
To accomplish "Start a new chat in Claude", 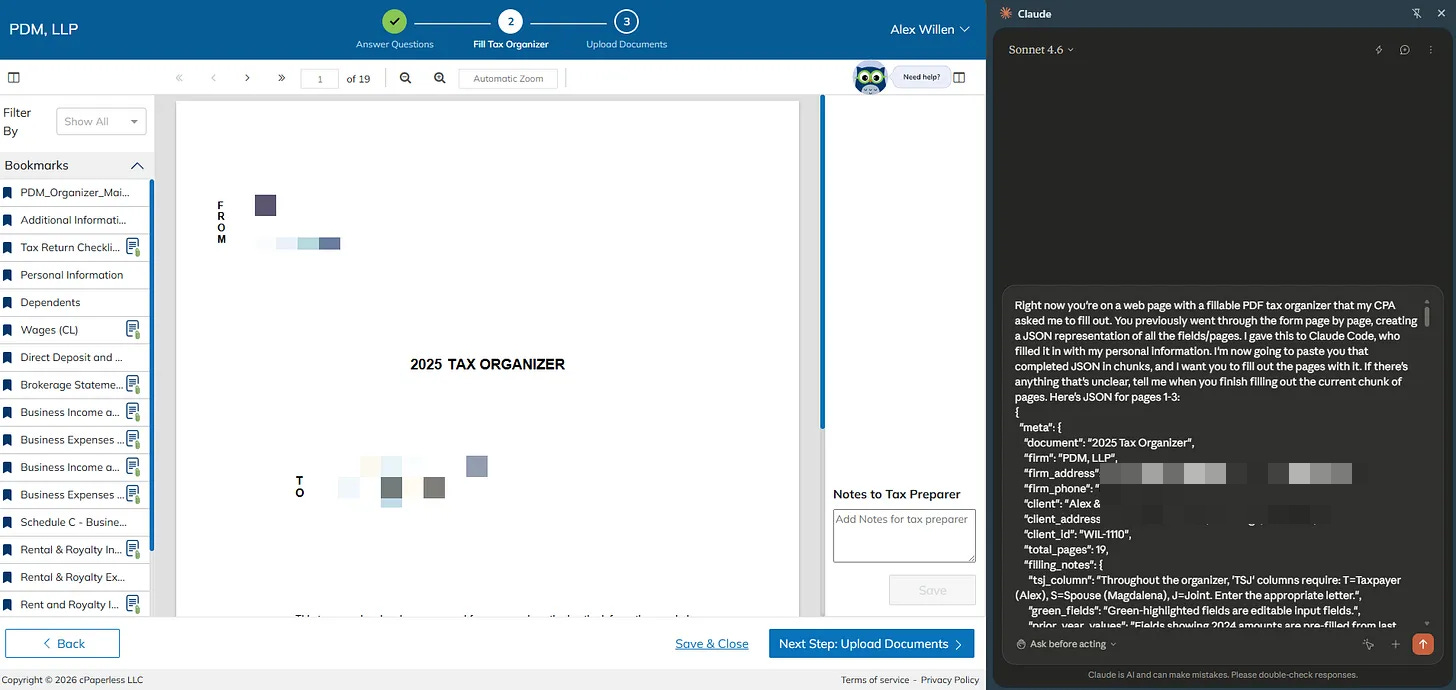I will click(x=1405, y=50).
